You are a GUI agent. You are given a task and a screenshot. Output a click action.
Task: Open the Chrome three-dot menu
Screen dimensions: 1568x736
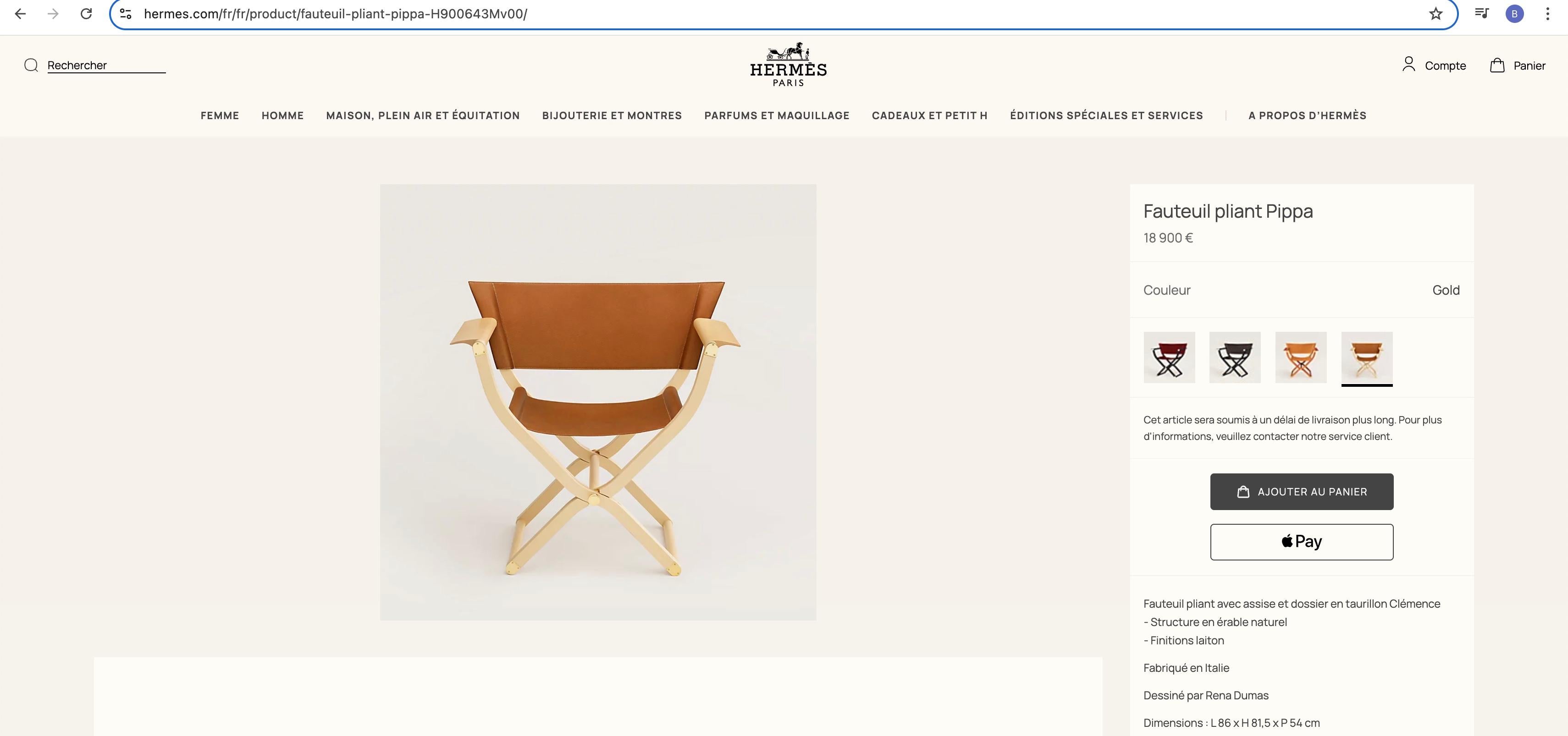click(x=1547, y=13)
